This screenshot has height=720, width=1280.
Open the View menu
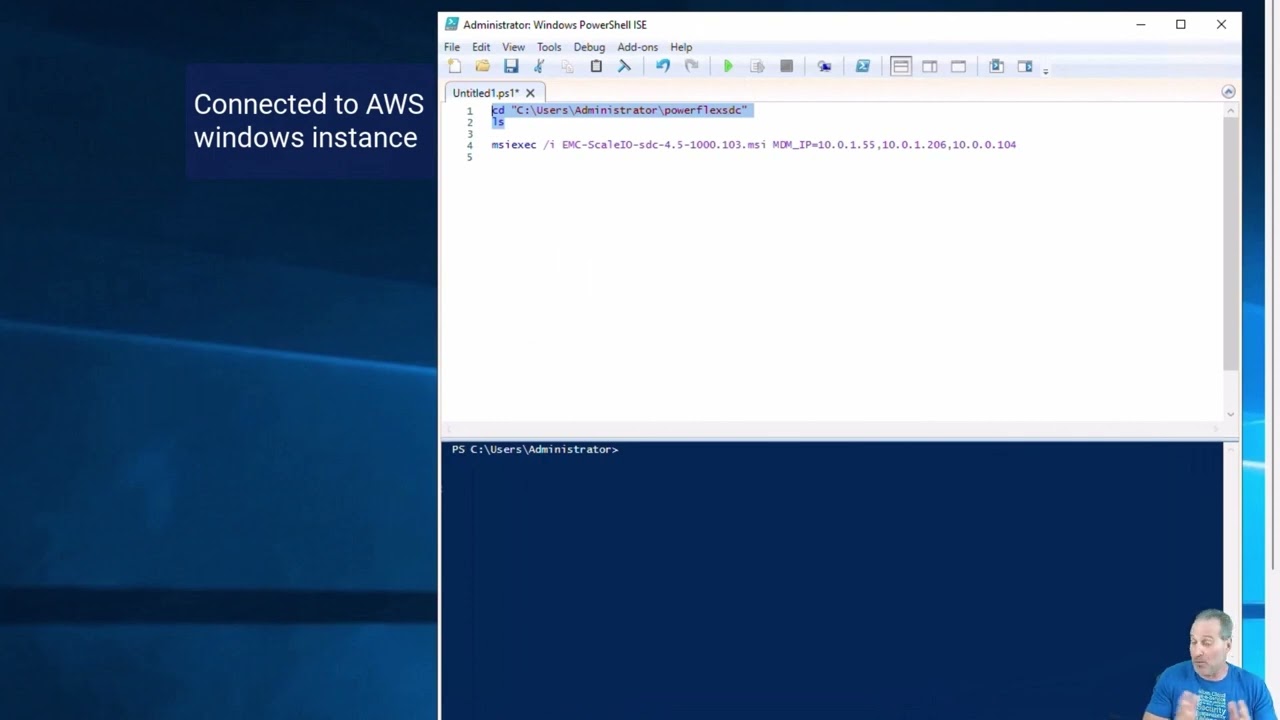513,47
